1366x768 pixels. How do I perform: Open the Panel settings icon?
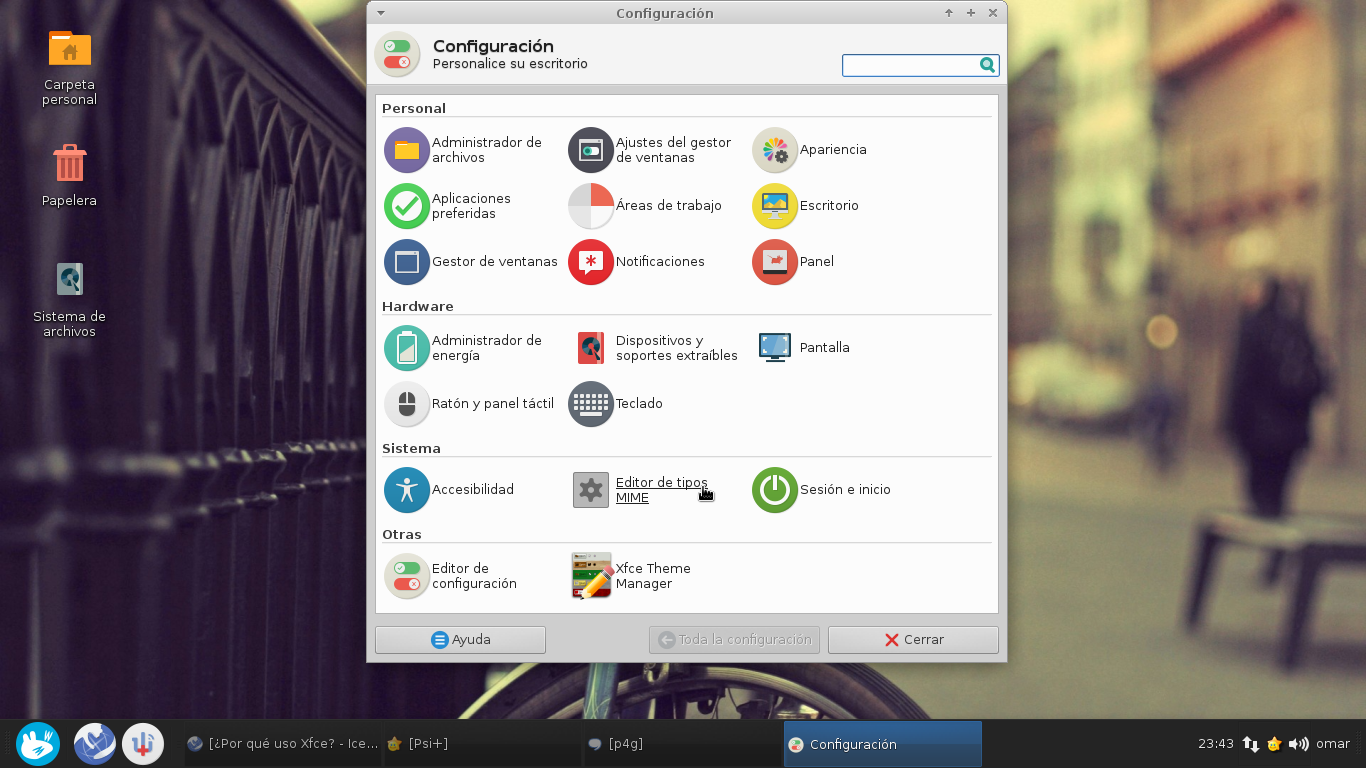pos(775,262)
